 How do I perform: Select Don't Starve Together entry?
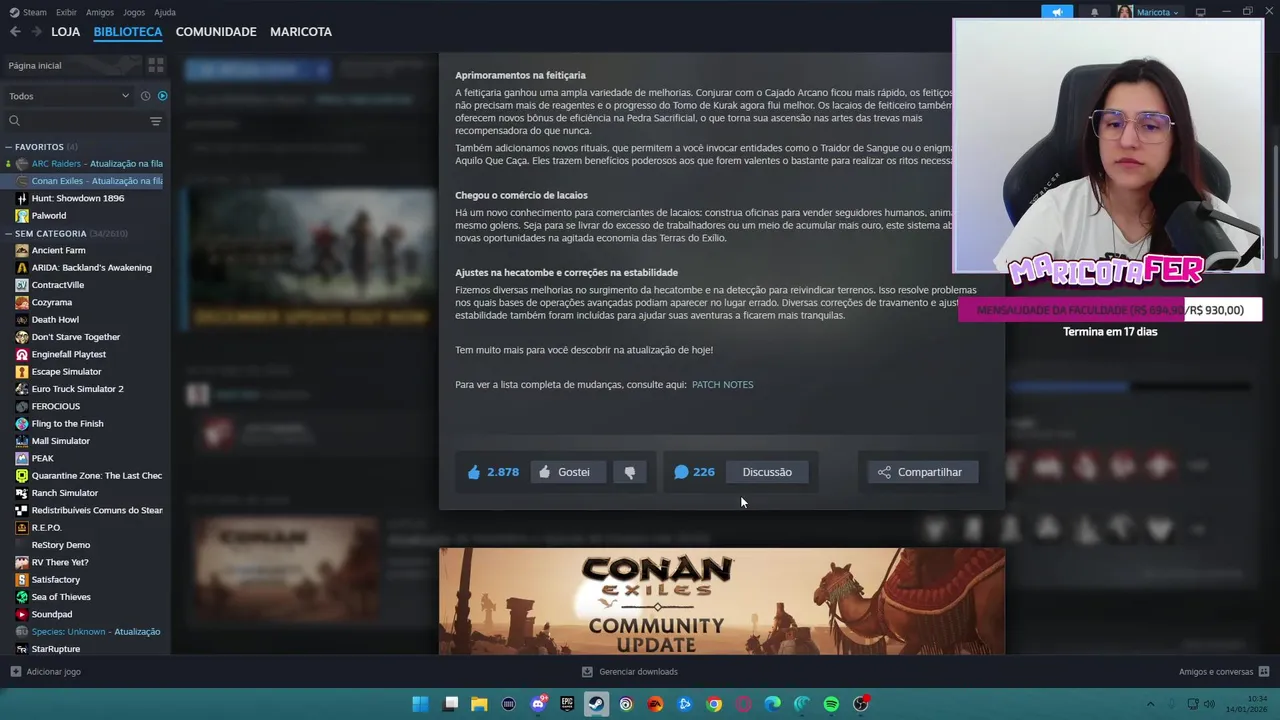click(76, 337)
